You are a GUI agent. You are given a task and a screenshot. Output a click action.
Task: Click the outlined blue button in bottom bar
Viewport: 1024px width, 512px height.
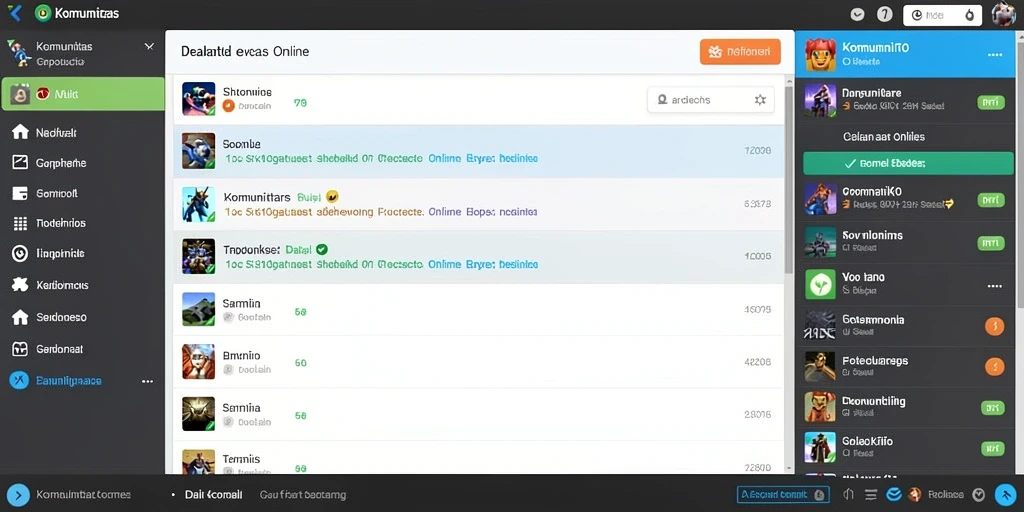[783, 494]
